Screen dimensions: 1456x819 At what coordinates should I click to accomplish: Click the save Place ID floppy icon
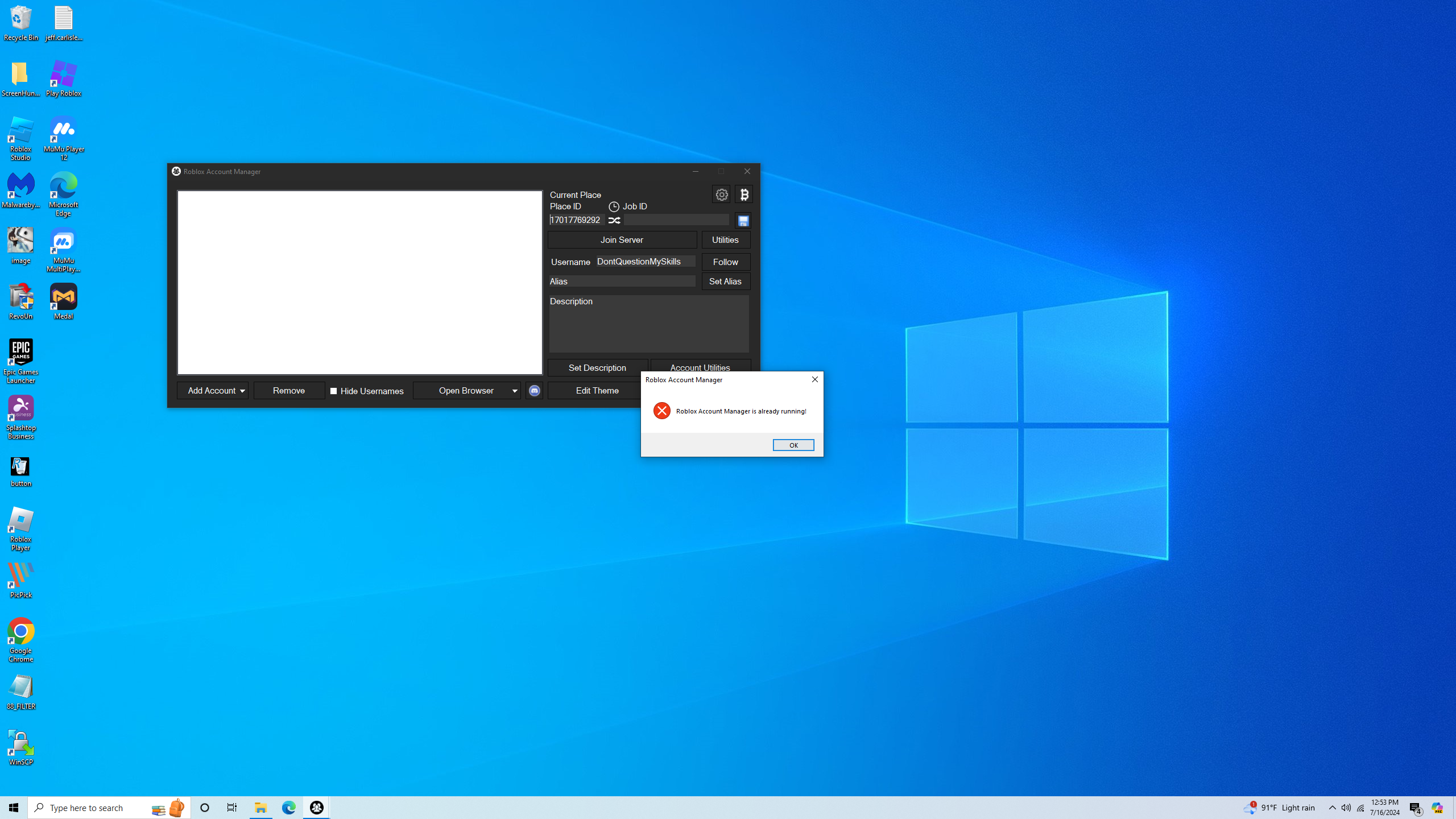[x=743, y=221]
